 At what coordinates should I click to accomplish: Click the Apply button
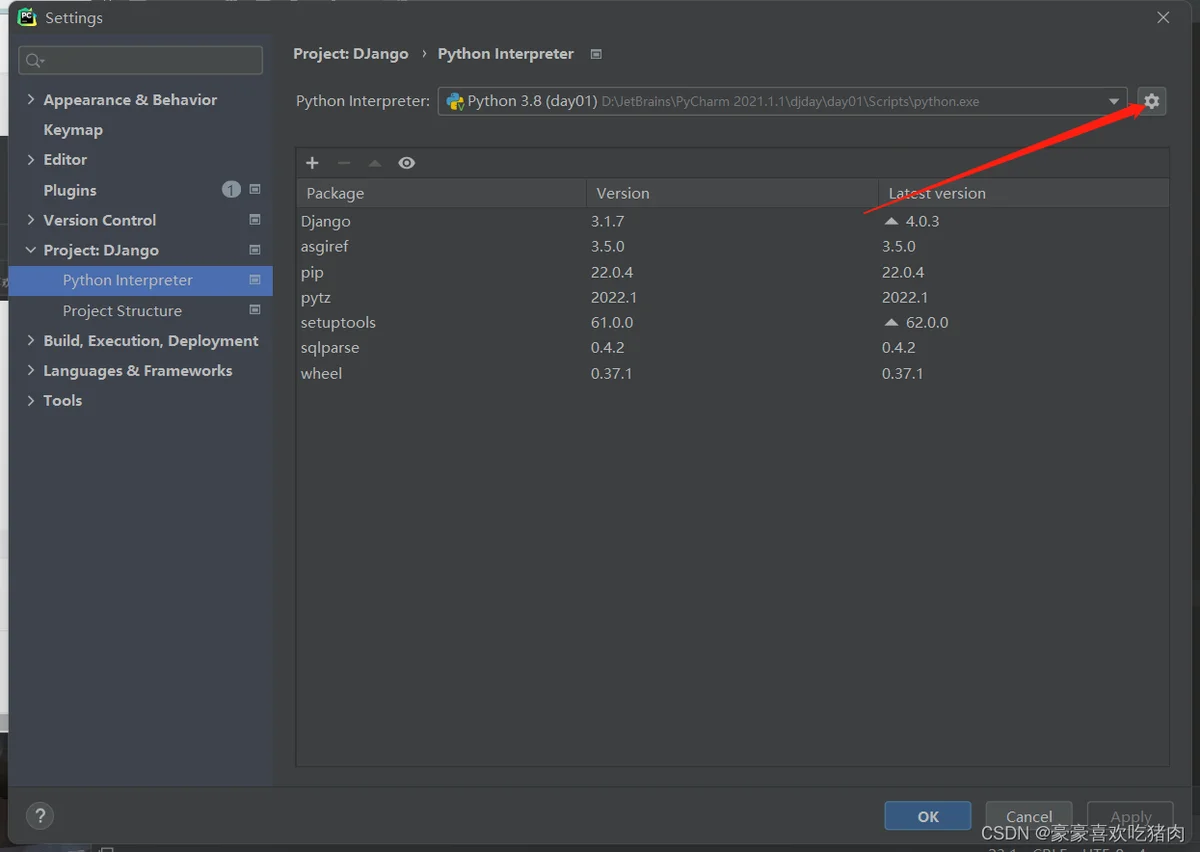[x=1131, y=816]
